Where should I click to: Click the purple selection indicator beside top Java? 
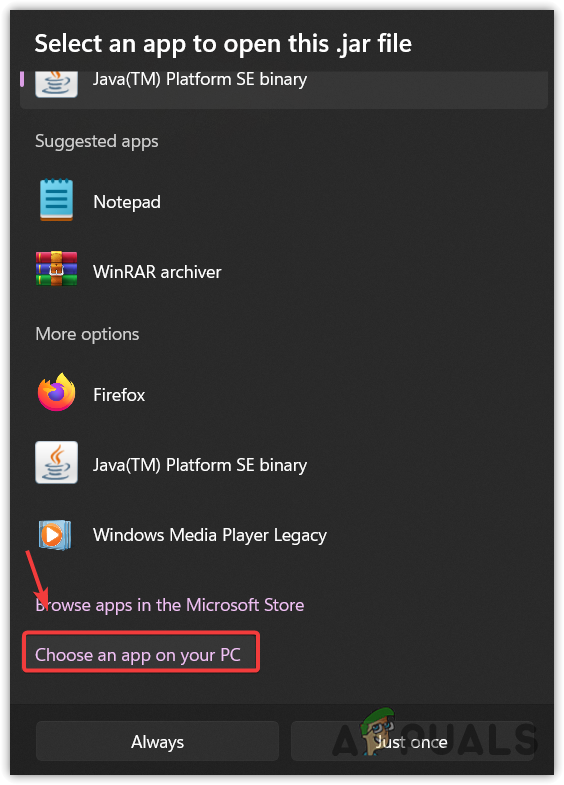22,79
